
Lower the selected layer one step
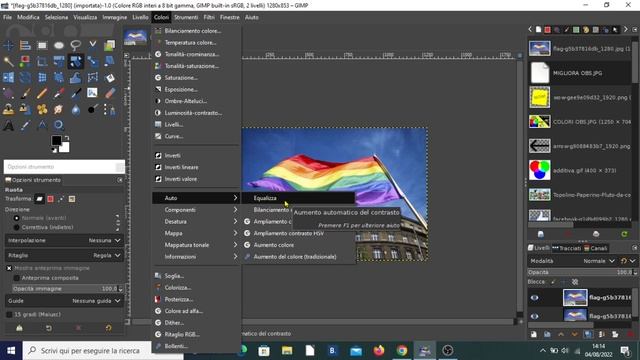point(575,334)
